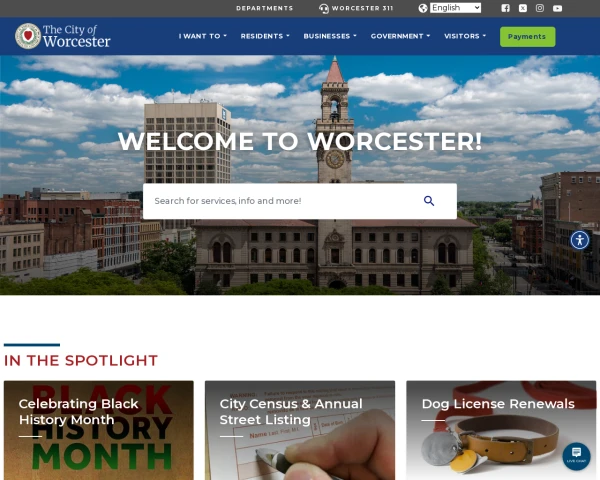Click the City of Worcester seal logo

28,36
